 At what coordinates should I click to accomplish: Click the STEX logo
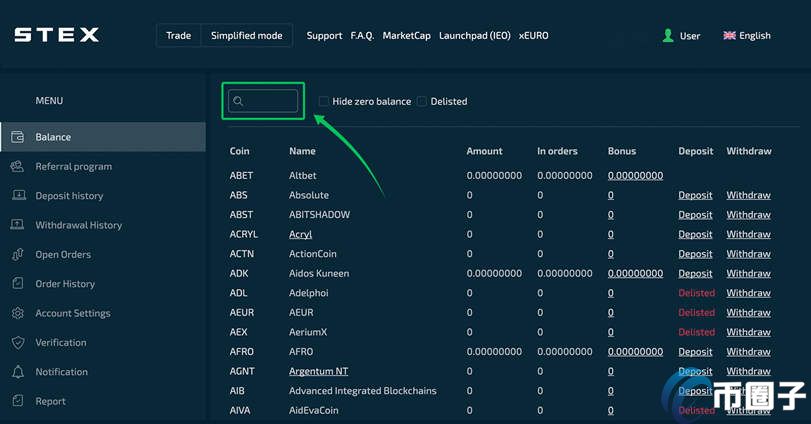[56, 35]
